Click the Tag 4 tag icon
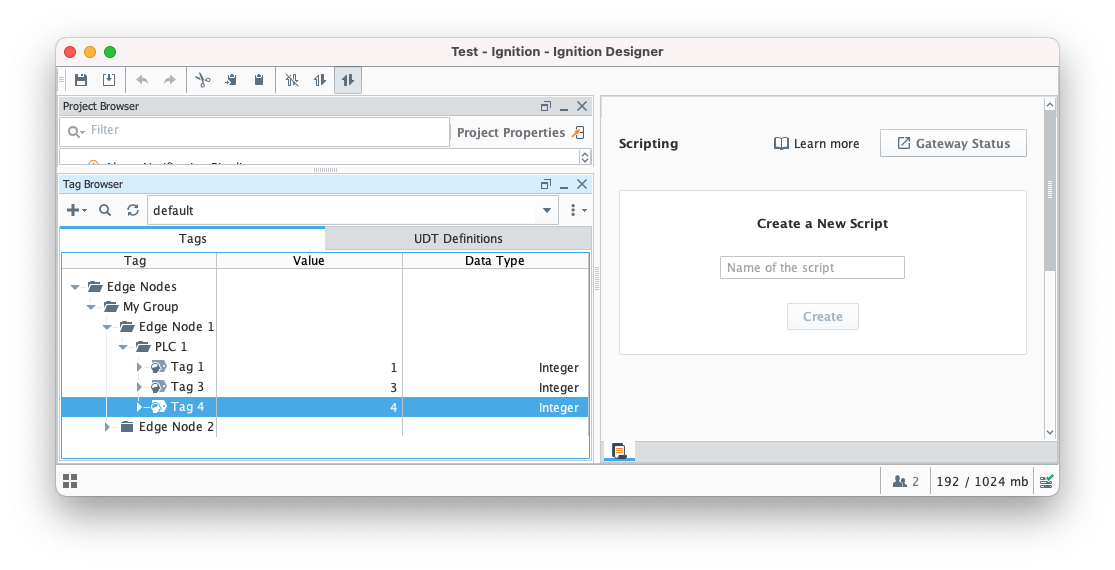The width and height of the screenshot is (1115, 570). [159, 407]
